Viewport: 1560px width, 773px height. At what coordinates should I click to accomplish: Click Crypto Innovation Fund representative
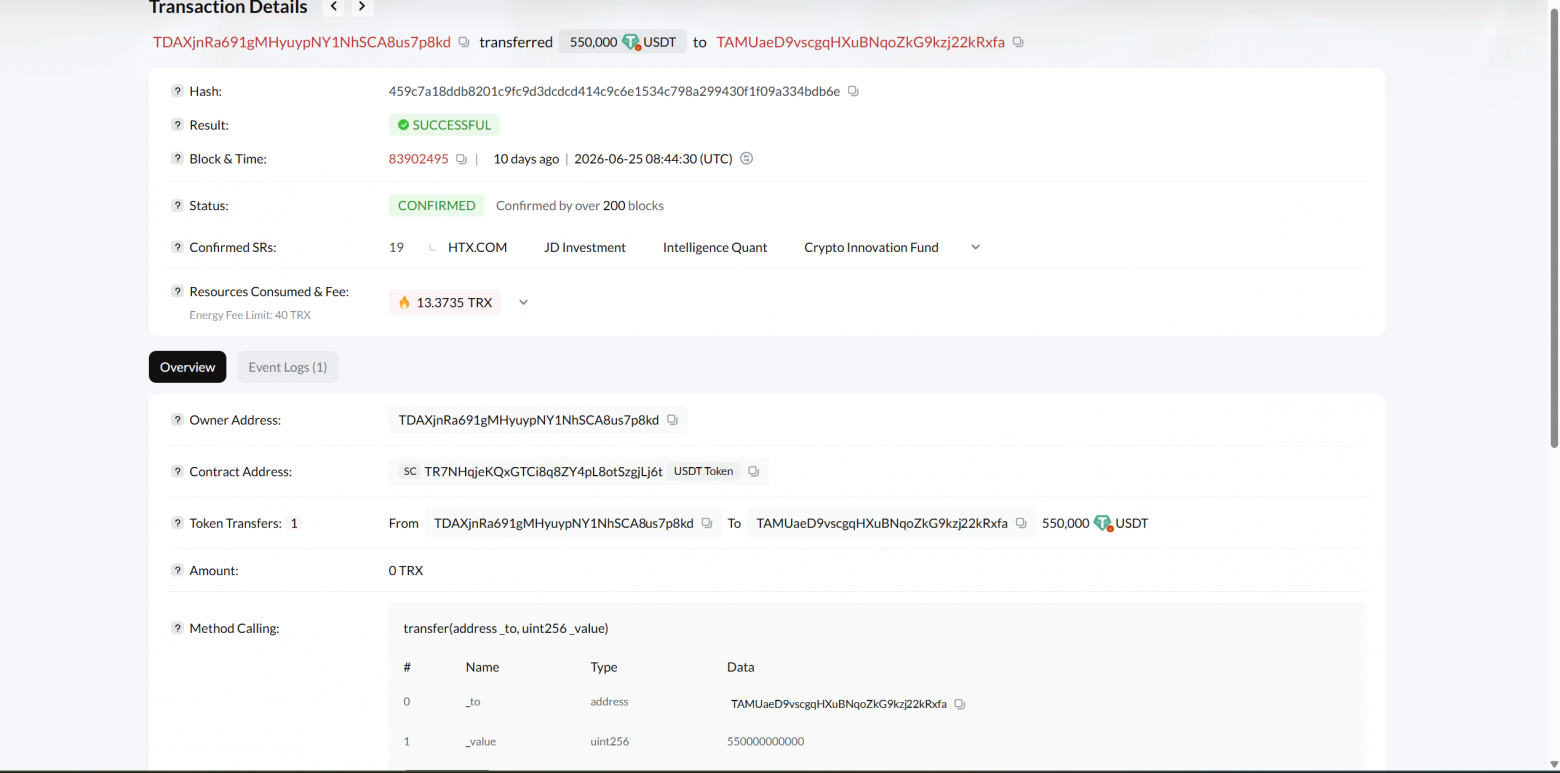[871, 247]
